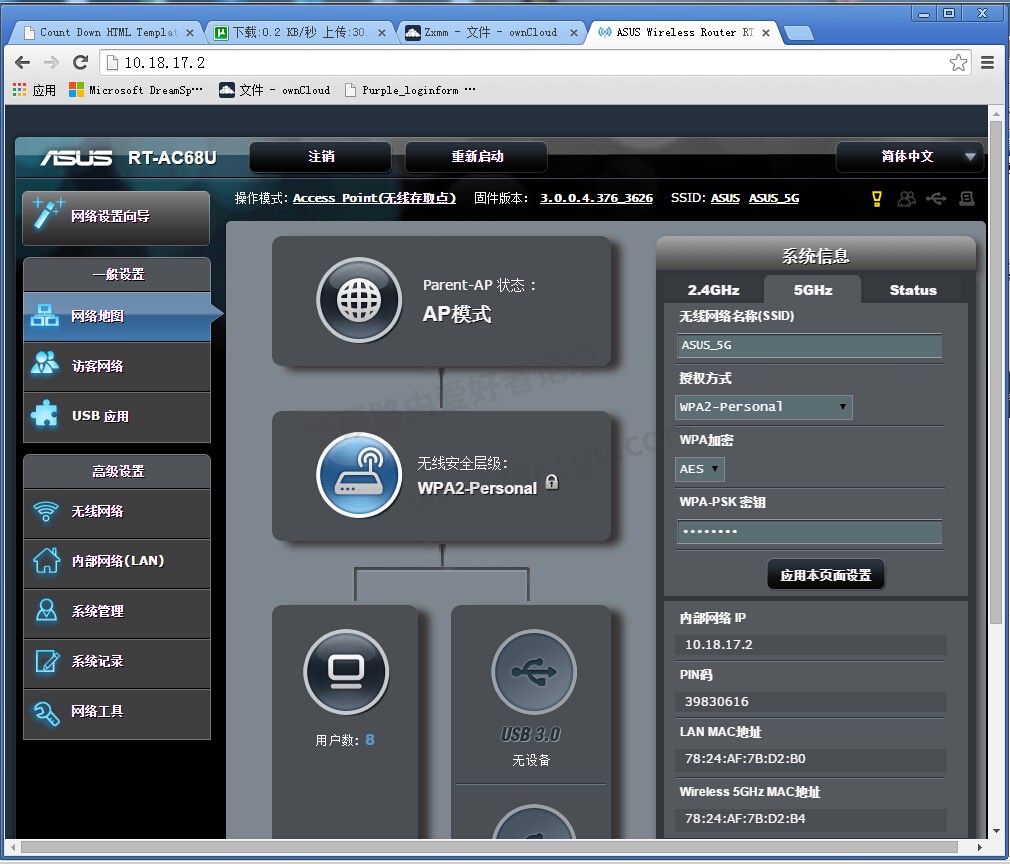This screenshot has height=864, width=1010.
Task: Click the horizontal scrollbar at bottom
Action: [x=490, y=847]
